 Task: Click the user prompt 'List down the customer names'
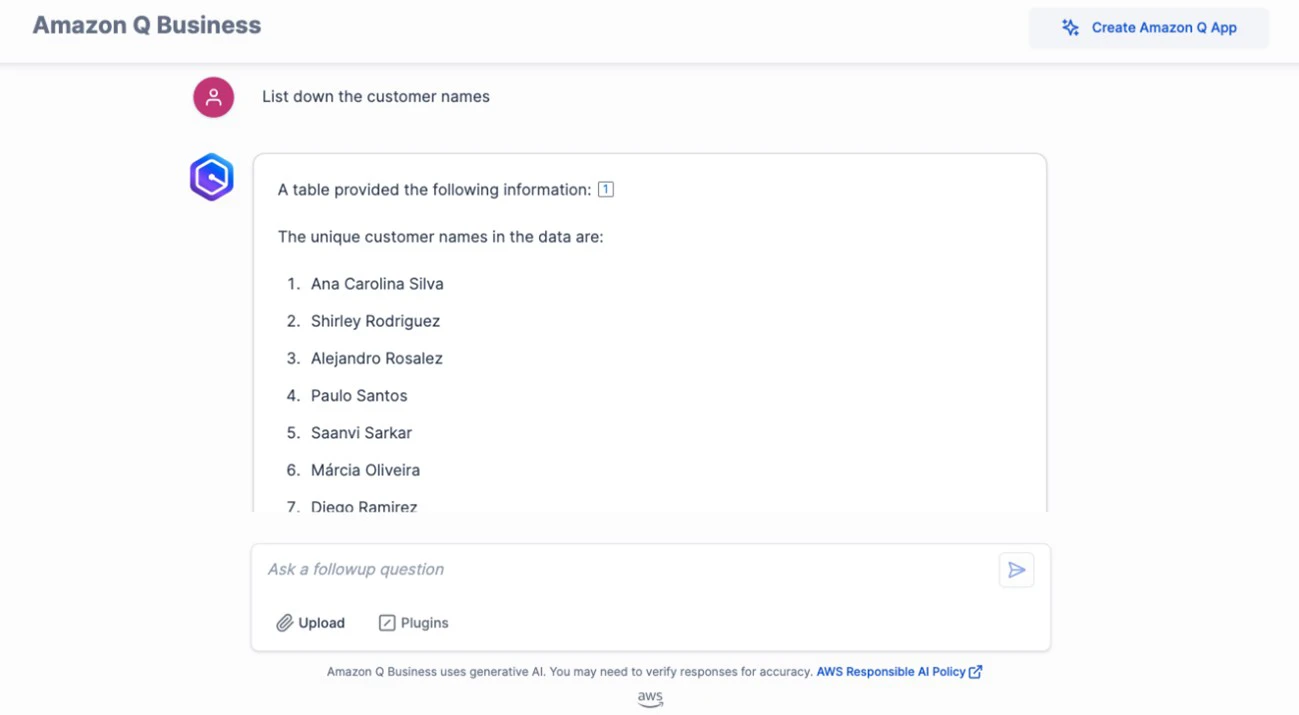(376, 97)
